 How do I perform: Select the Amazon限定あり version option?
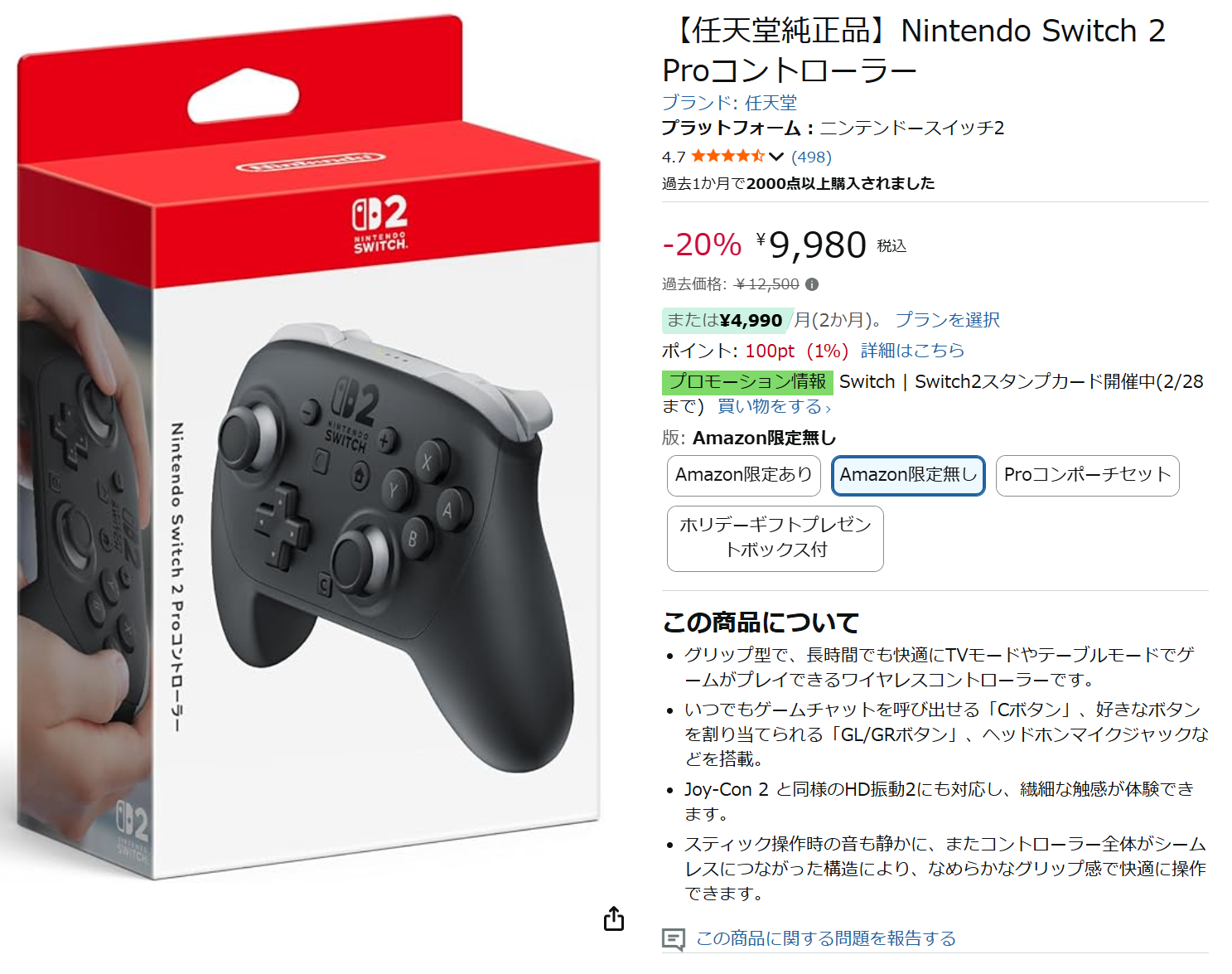[744, 476]
